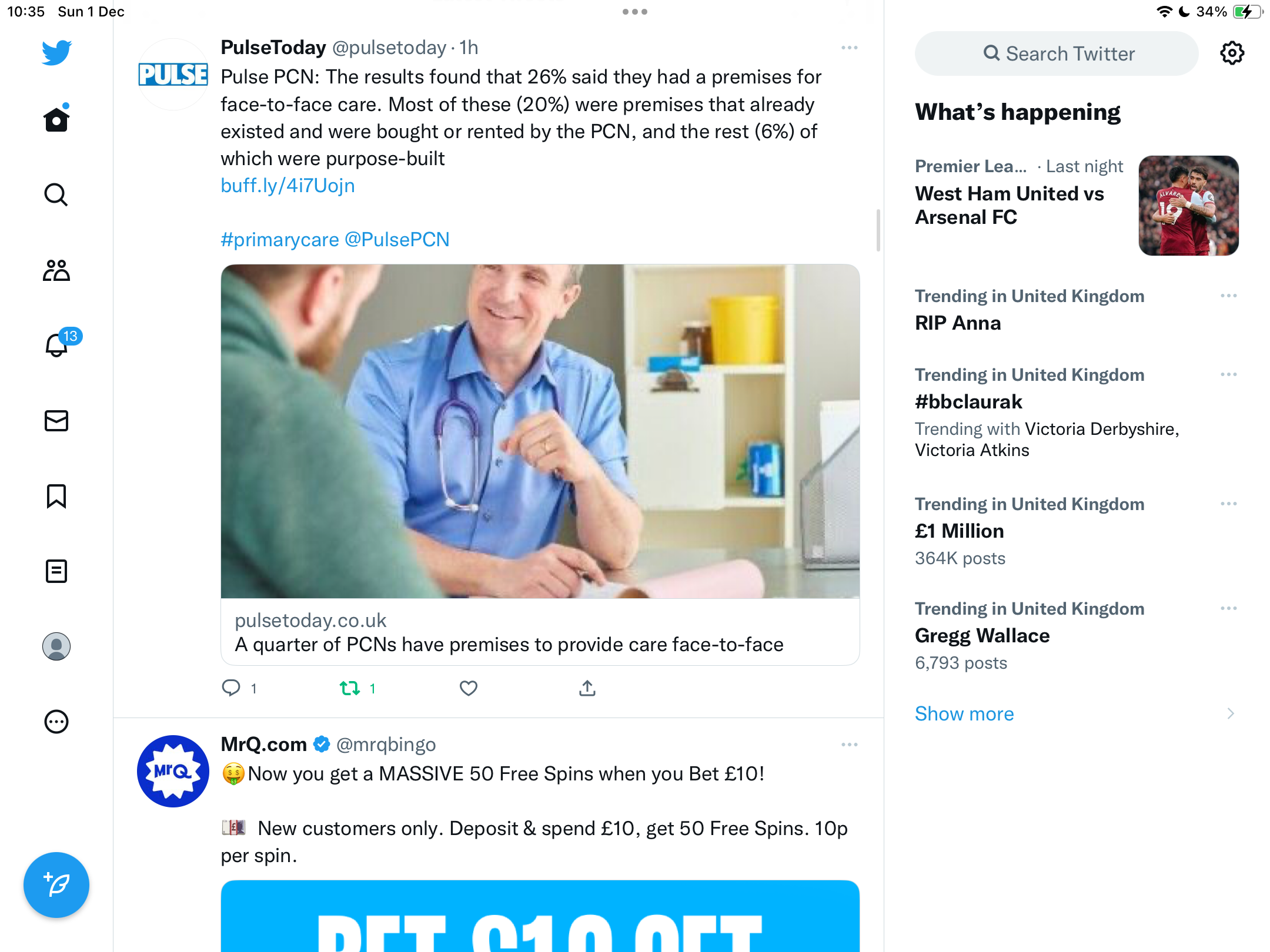Open the Home timeline icon
This screenshot has height=952, width=1270.
click(56, 119)
